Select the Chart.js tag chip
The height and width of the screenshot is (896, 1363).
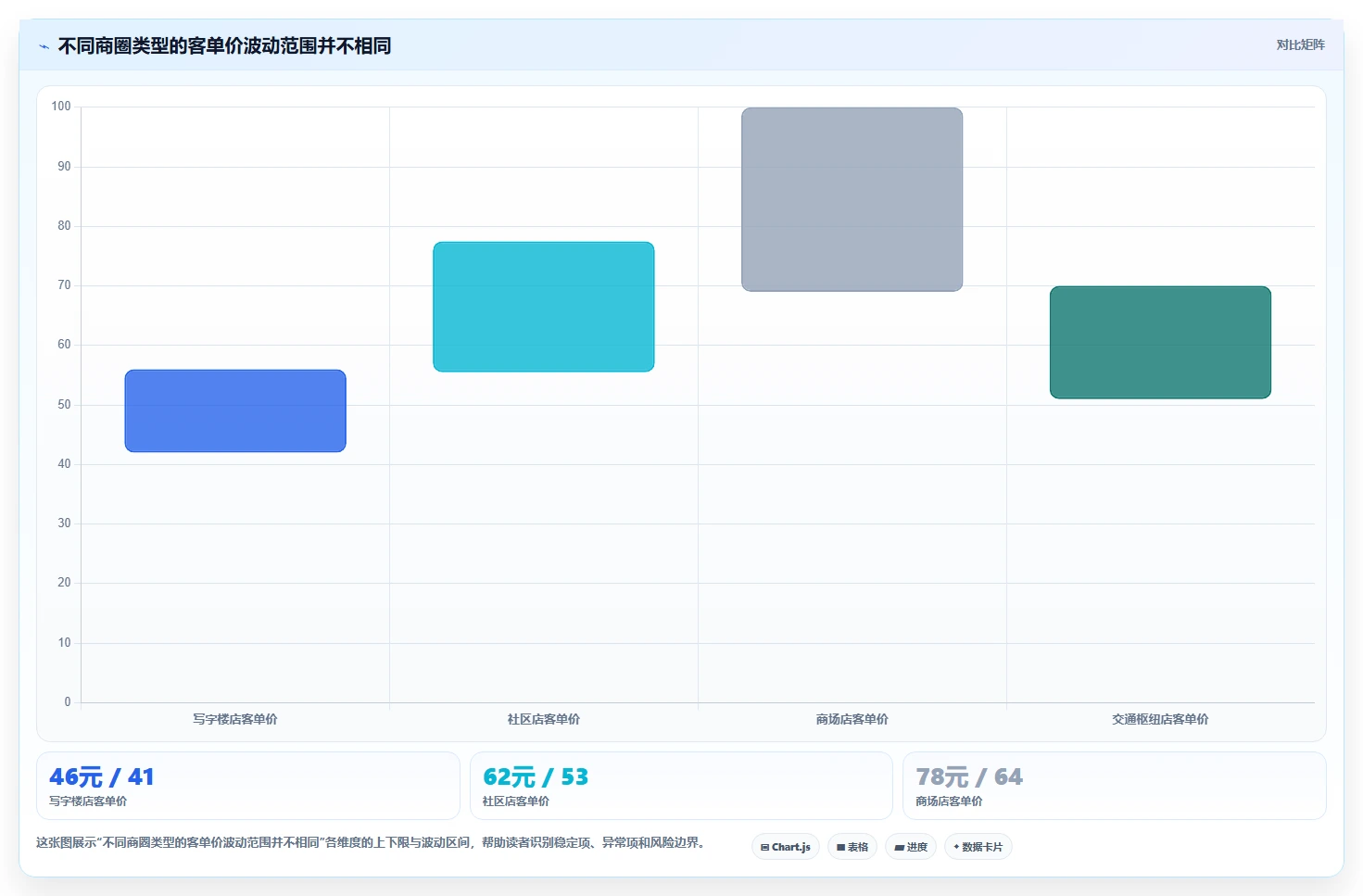click(x=786, y=847)
